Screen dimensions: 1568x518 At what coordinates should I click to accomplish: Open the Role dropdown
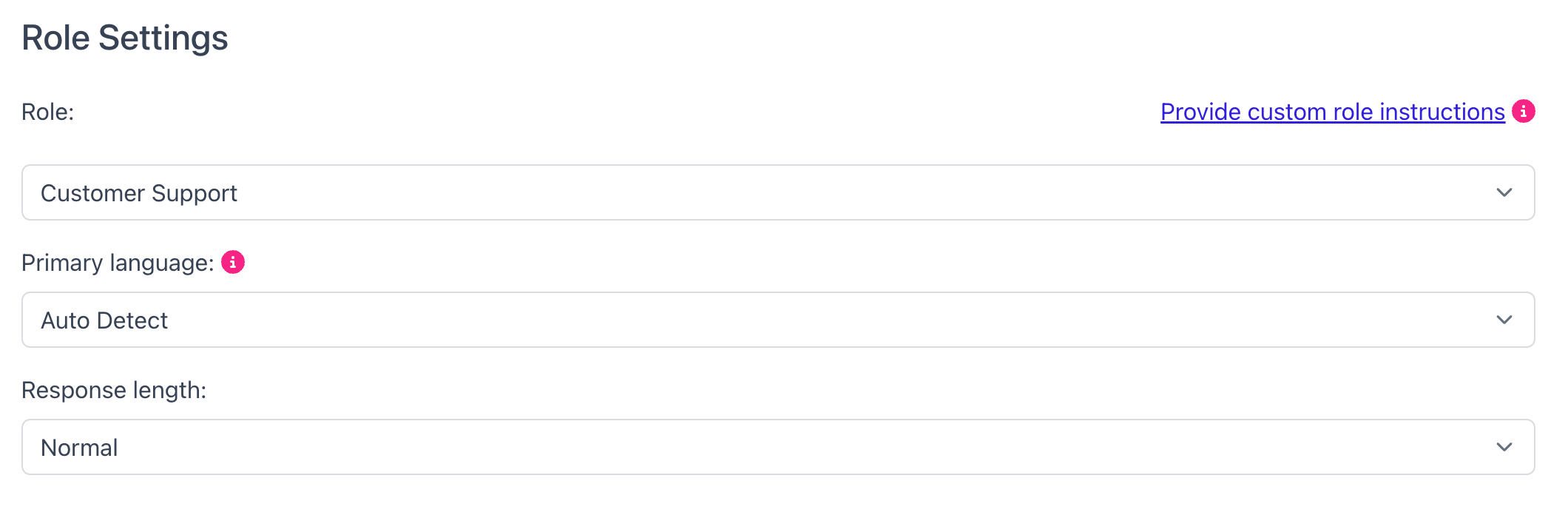point(778,192)
